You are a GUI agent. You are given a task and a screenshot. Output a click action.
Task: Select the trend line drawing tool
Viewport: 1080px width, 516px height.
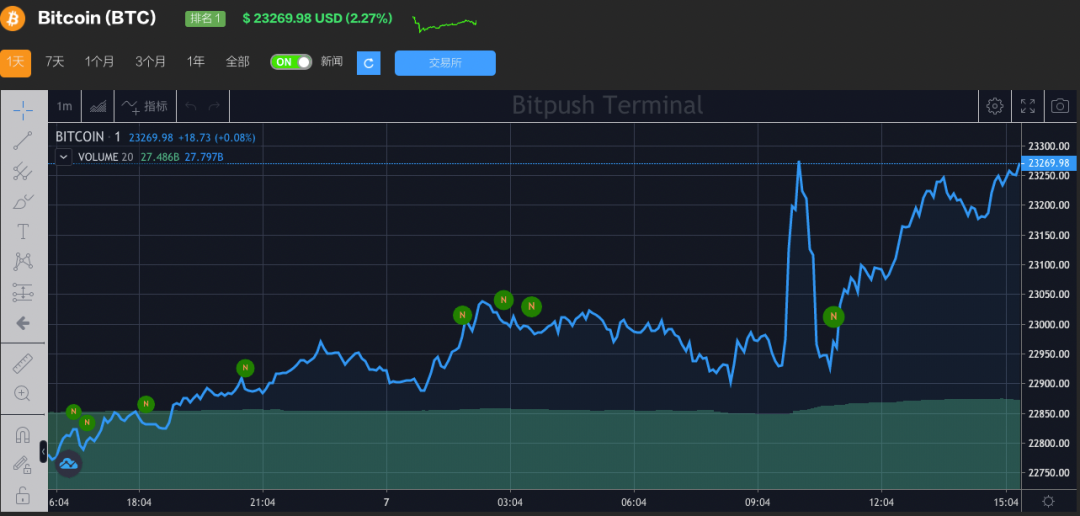pyautogui.click(x=23, y=141)
